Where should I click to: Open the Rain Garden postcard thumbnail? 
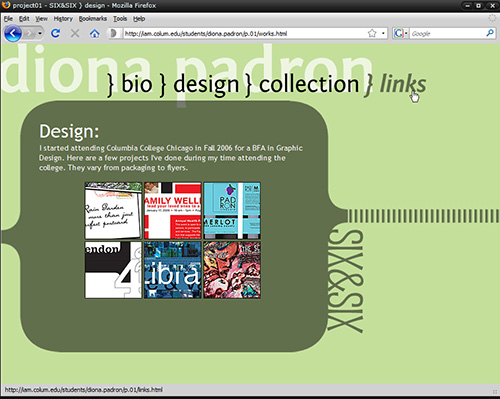pos(113,211)
